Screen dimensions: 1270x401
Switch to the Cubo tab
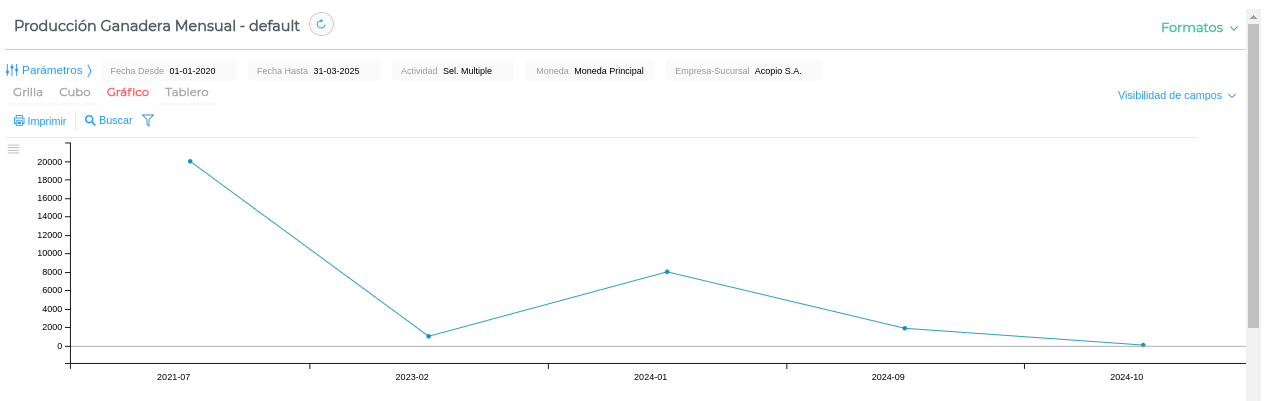(75, 92)
